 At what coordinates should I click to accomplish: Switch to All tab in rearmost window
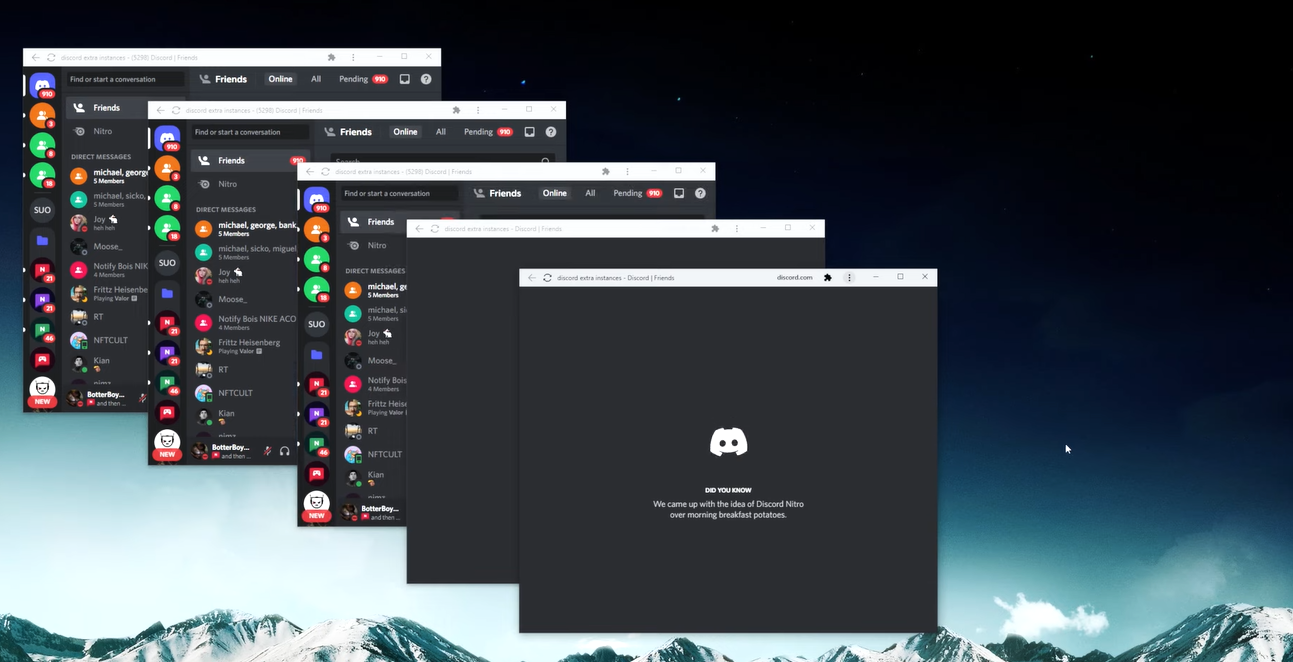(316, 79)
